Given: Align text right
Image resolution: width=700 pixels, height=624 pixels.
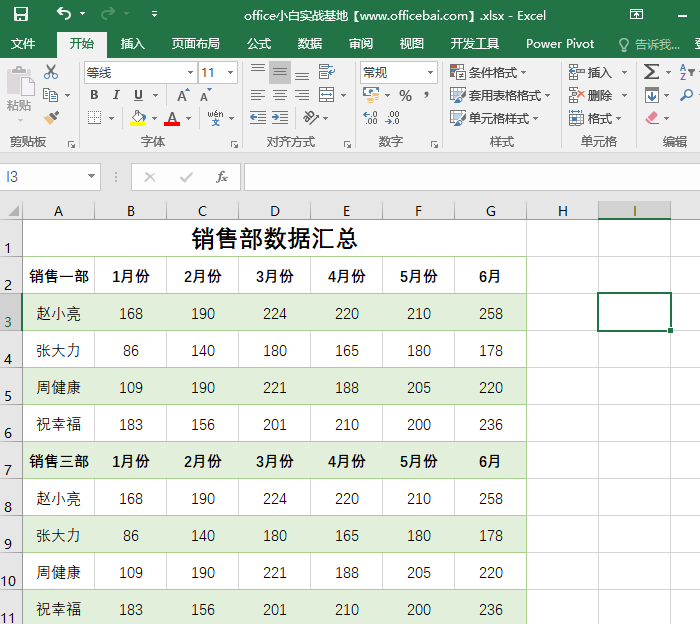Looking at the screenshot, I should (302, 95).
